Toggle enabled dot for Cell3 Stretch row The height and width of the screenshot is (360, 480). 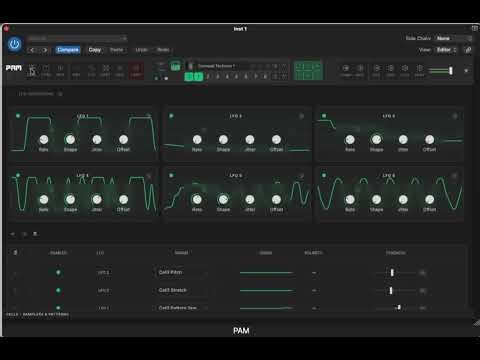(x=58, y=290)
